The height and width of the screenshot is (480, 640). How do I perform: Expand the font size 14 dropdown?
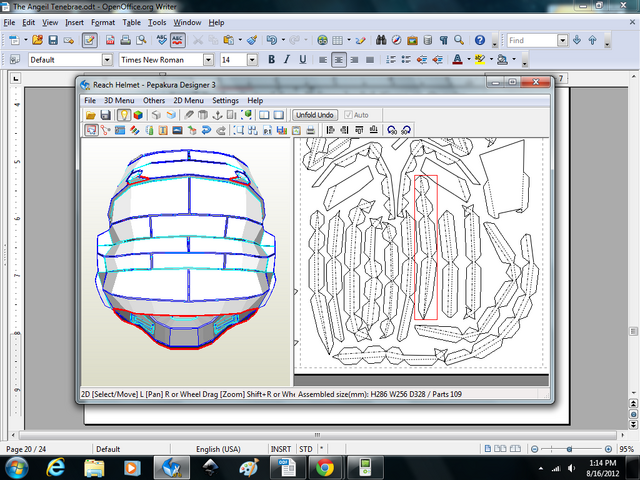[252, 60]
